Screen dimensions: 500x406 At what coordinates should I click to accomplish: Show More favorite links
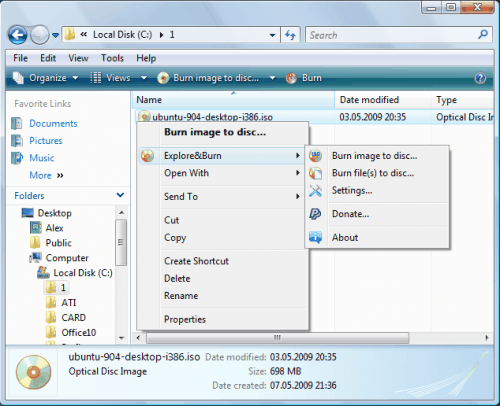click(46, 175)
